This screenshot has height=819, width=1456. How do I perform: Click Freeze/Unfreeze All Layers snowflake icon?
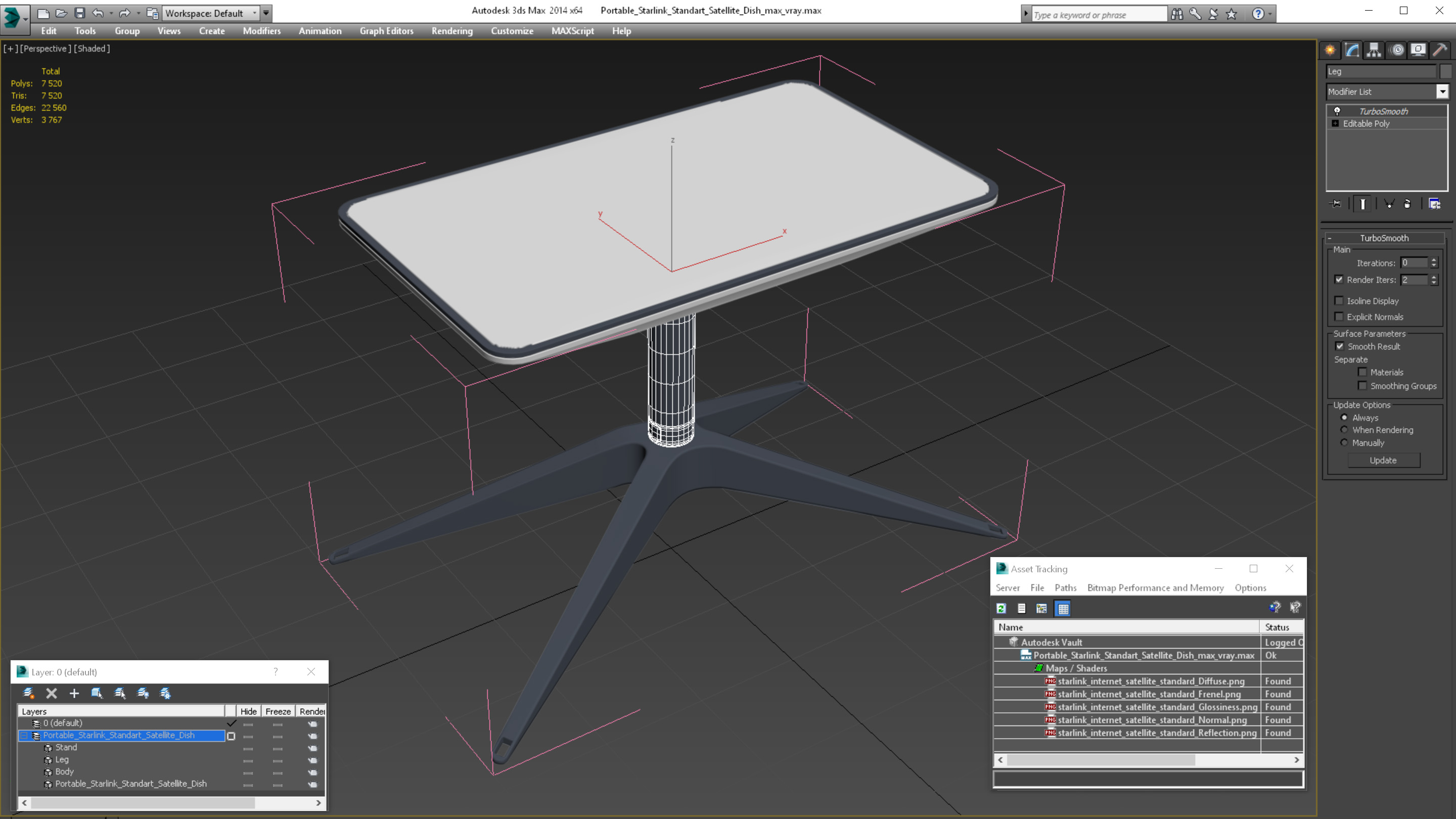point(166,693)
